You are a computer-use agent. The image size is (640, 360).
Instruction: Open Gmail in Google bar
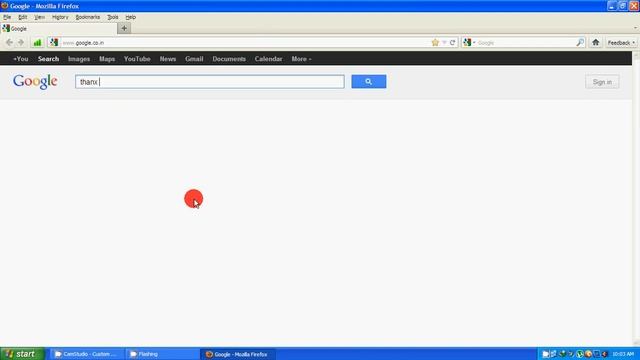[x=194, y=59]
